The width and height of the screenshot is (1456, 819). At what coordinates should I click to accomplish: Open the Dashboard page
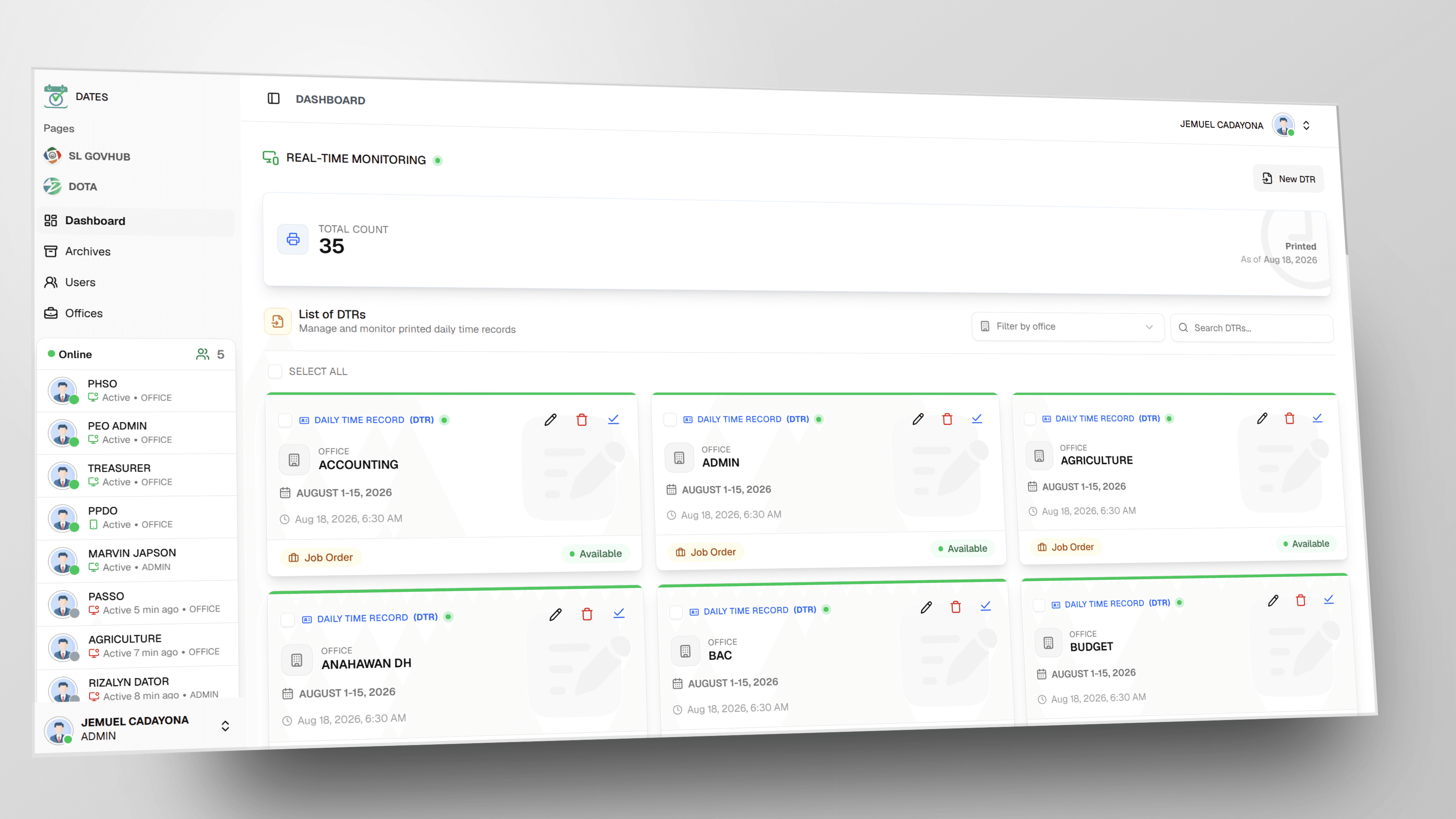[136, 221]
